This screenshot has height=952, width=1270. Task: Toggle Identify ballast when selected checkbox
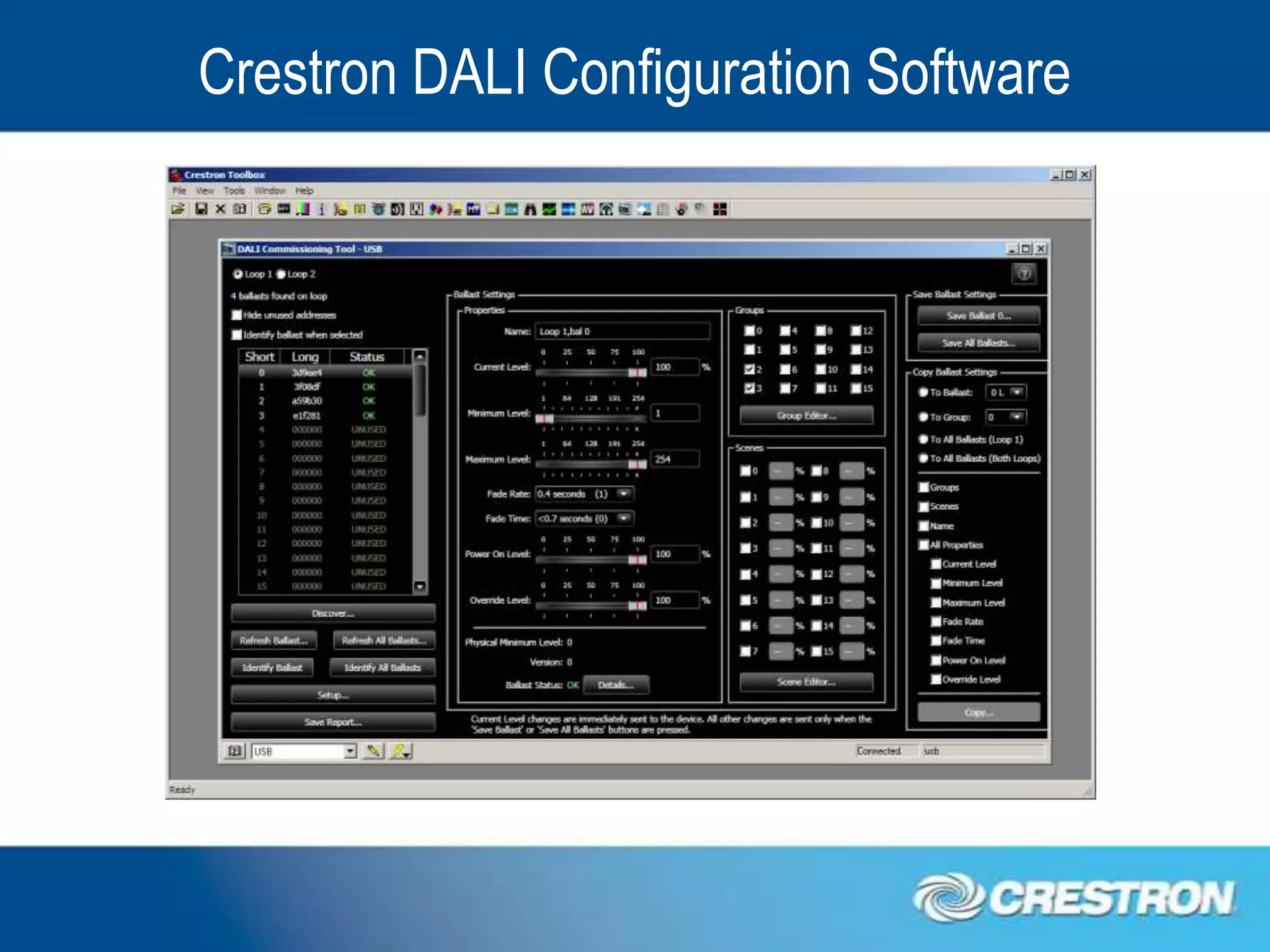pos(236,335)
